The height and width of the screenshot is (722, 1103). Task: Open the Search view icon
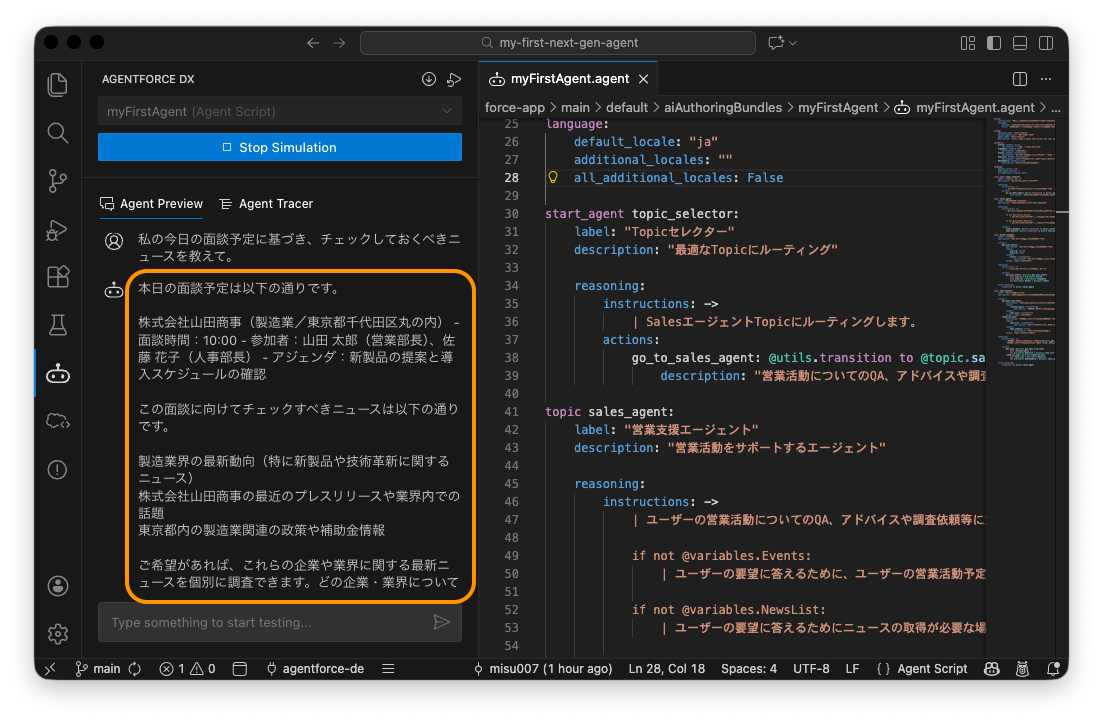(58, 133)
